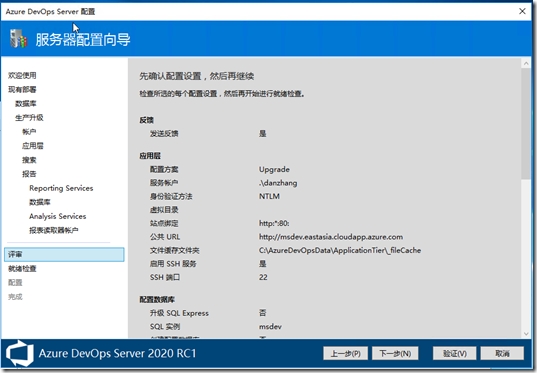The height and width of the screenshot is (373, 537).
Task: Click the 服务帐户 label
Action: 164,183
